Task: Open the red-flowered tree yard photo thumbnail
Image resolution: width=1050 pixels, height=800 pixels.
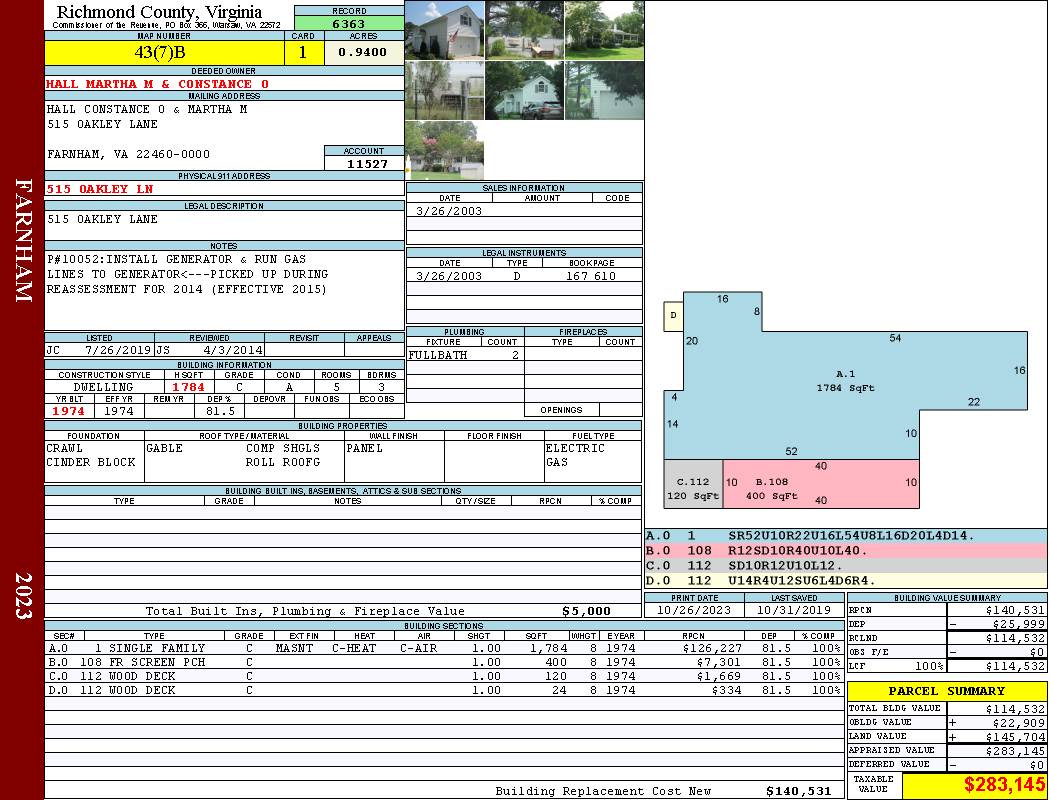Action: pos(445,150)
